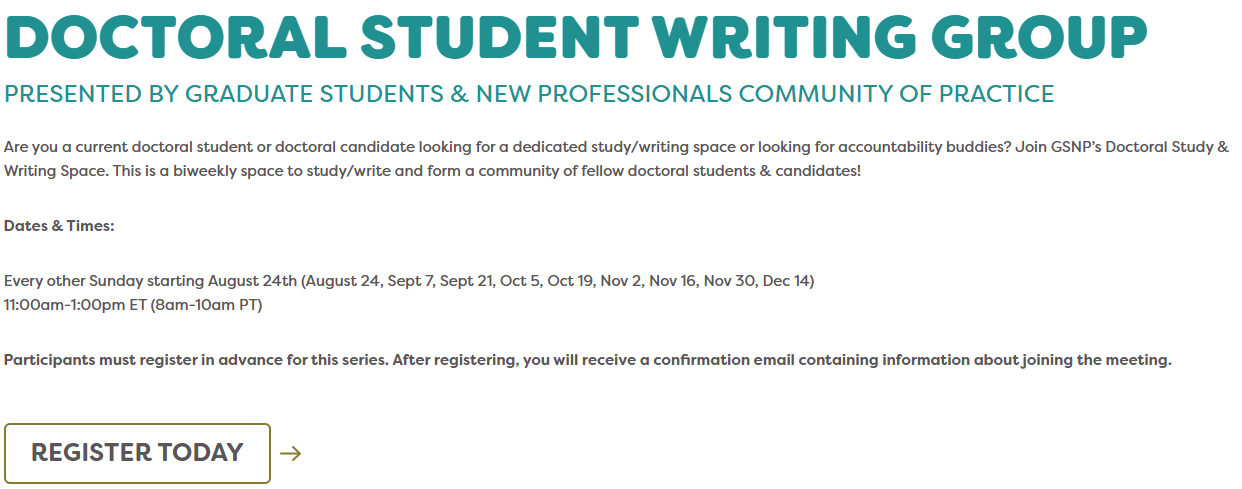Click the arrow icon beside Register Today
1242x489 pixels.
[291, 454]
